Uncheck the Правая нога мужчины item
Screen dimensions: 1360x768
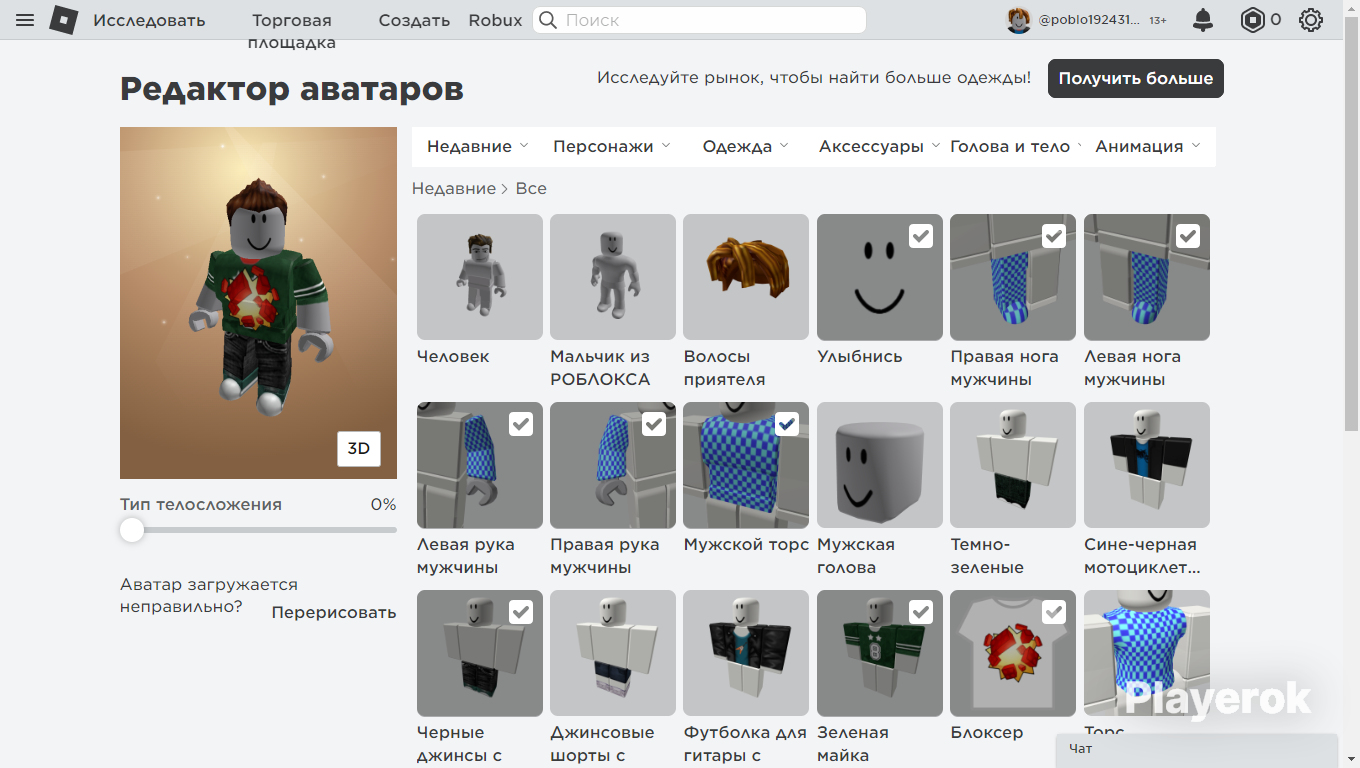click(1054, 236)
